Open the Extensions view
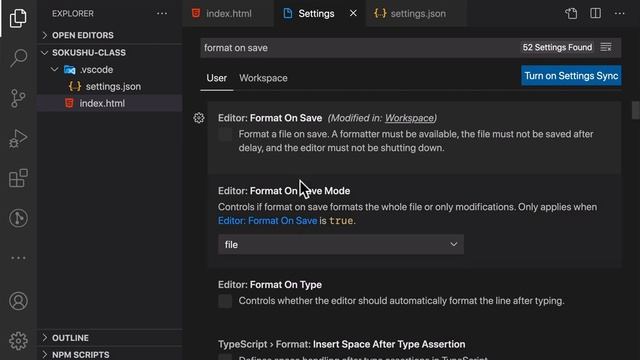 (x=18, y=178)
